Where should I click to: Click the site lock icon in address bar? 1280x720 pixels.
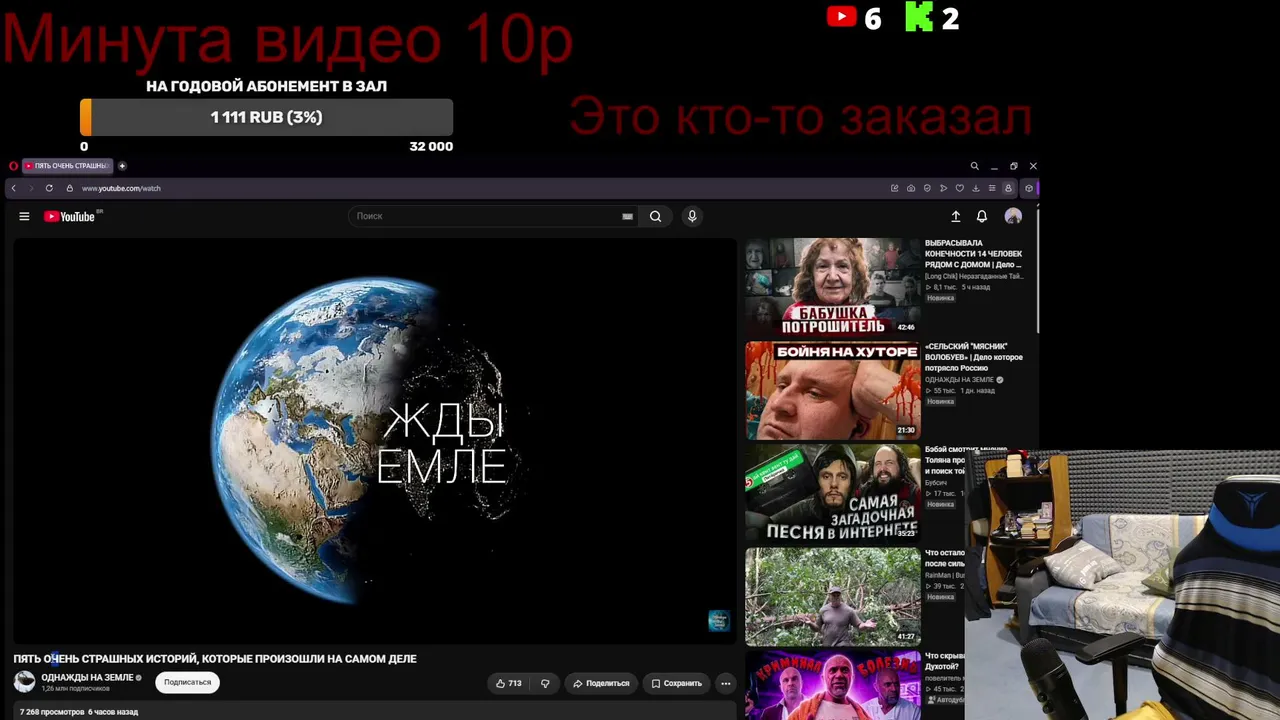click(x=70, y=188)
